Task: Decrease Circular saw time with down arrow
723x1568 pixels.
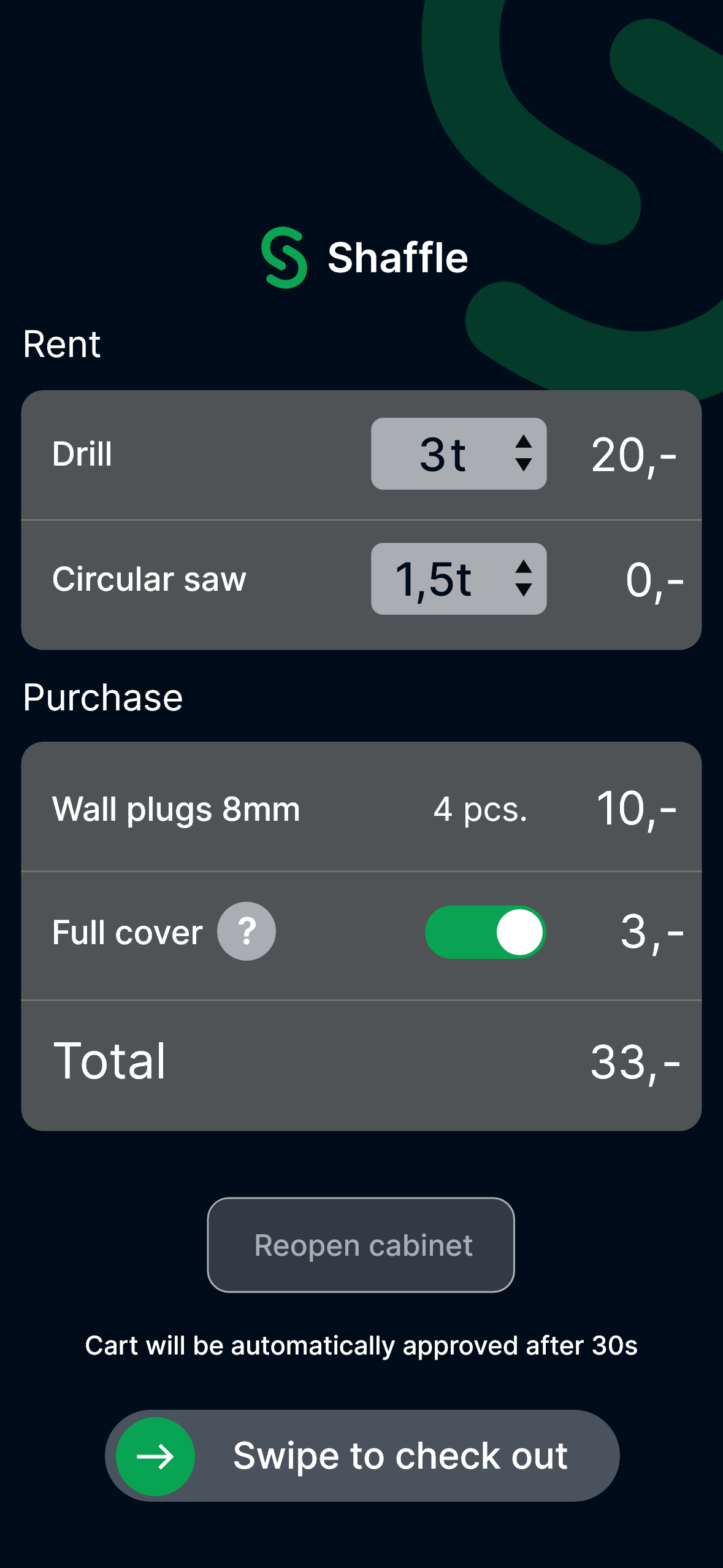Action: coord(523,590)
